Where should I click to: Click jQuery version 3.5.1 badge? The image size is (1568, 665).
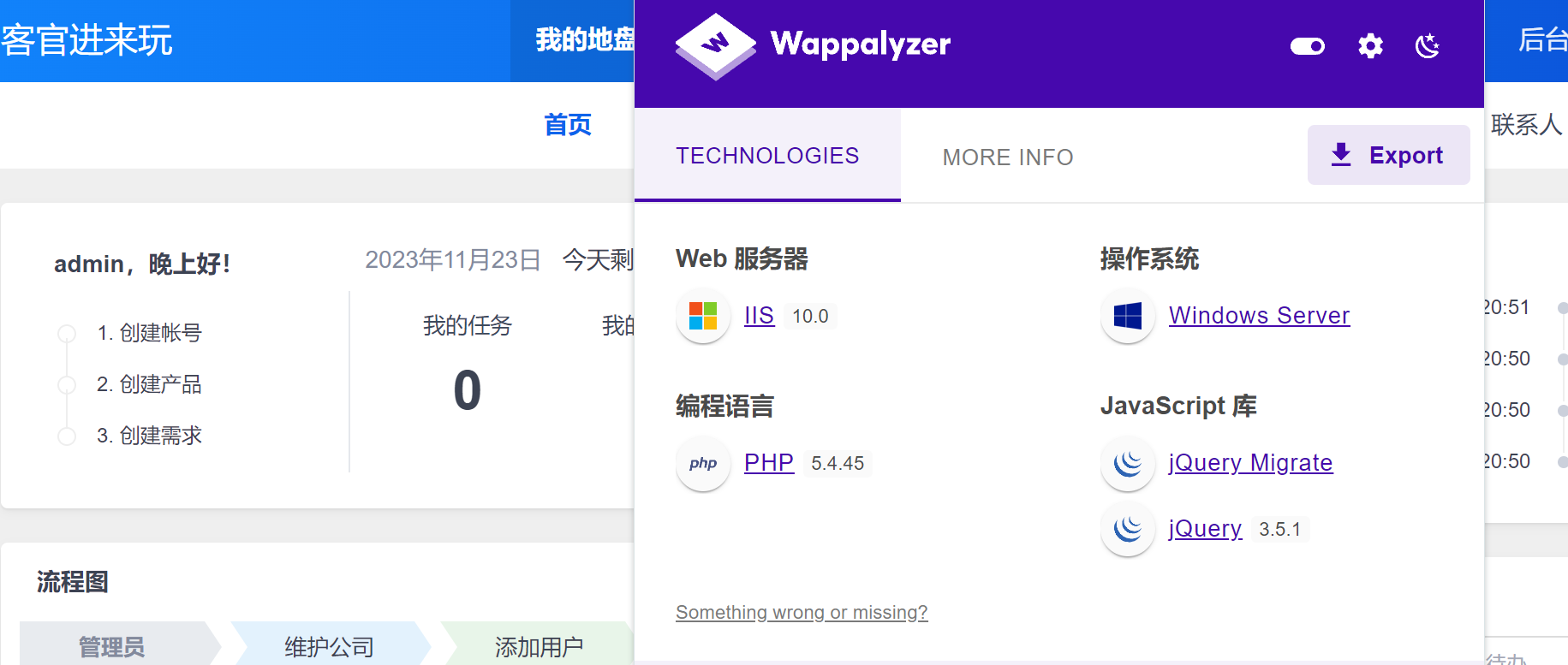click(x=1280, y=529)
